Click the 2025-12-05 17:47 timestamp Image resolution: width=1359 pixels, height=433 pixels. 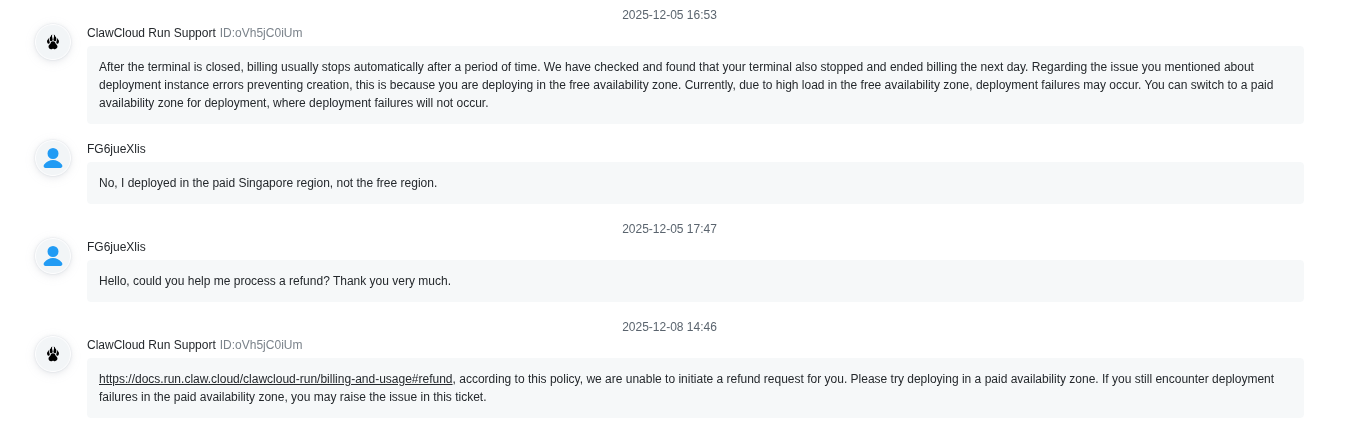pyautogui.click(x=669, y=229)
